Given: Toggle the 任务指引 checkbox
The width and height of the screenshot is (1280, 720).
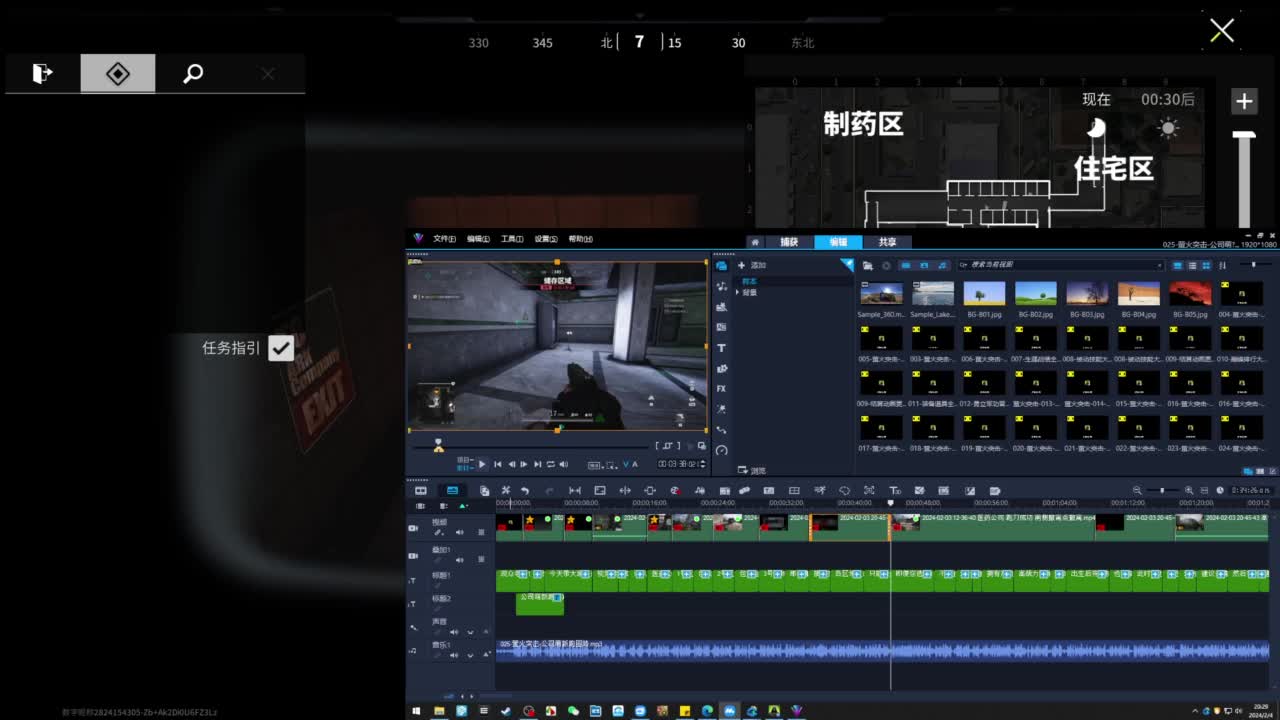Looking at the screenshot, I should (281, 348).
